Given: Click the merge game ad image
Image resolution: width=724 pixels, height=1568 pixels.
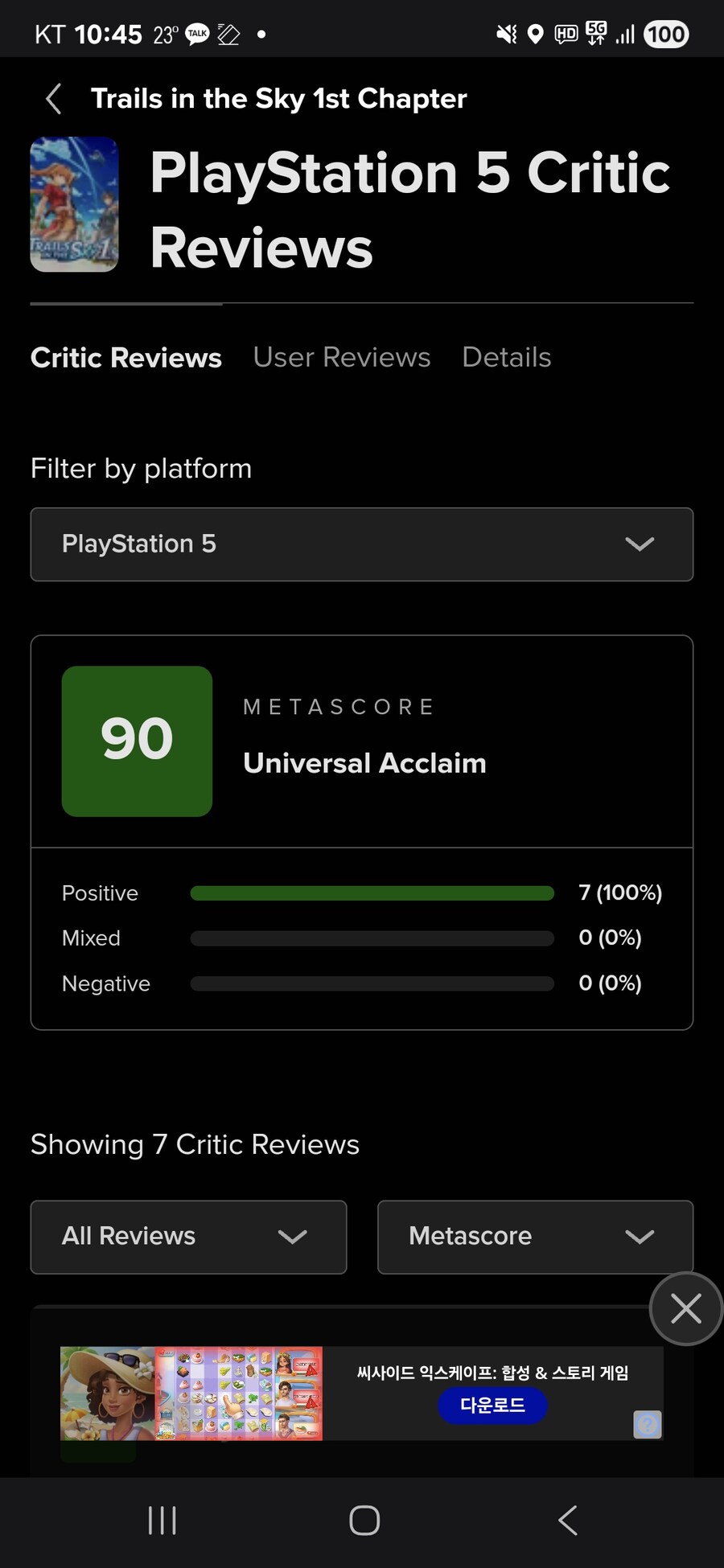Looking at the screenshot, I should 191,1394.
